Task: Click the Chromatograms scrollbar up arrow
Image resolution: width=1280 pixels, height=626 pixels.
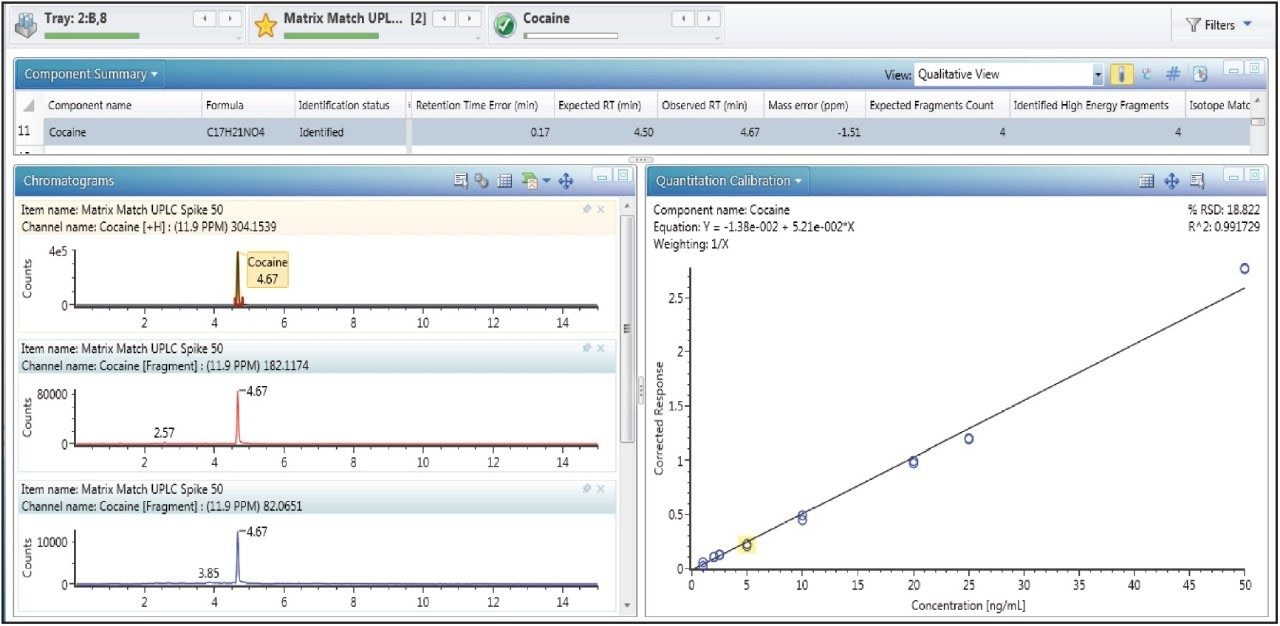Action: click(x=627, y=206)
